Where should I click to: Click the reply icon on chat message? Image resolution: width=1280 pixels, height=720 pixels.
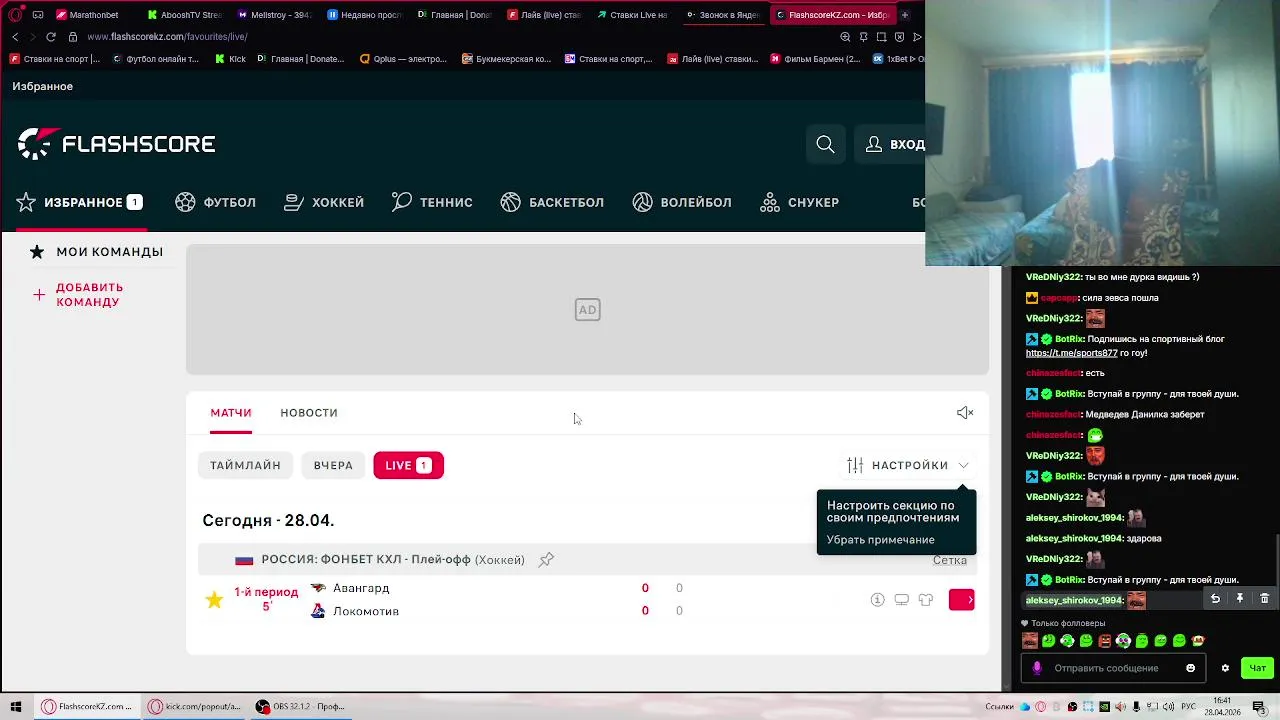(x=1215, y=599)
